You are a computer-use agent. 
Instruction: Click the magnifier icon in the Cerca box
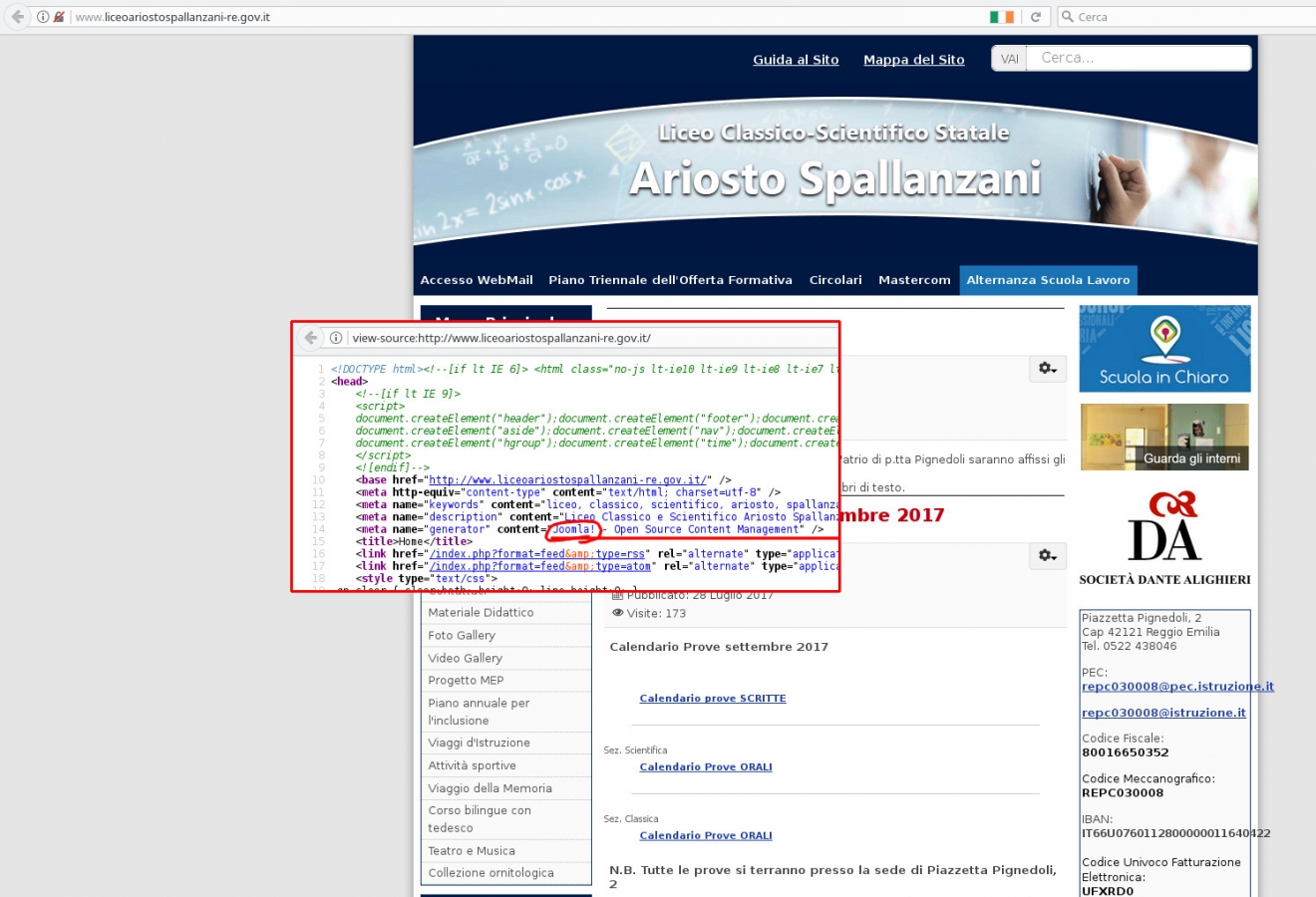[1068, 17]
